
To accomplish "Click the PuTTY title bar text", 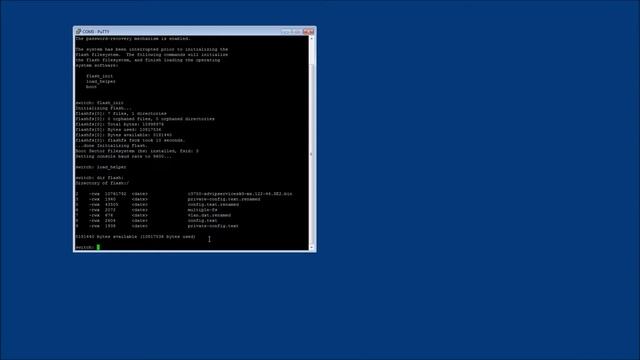I will pyautogui.click(x=96, y=31).
